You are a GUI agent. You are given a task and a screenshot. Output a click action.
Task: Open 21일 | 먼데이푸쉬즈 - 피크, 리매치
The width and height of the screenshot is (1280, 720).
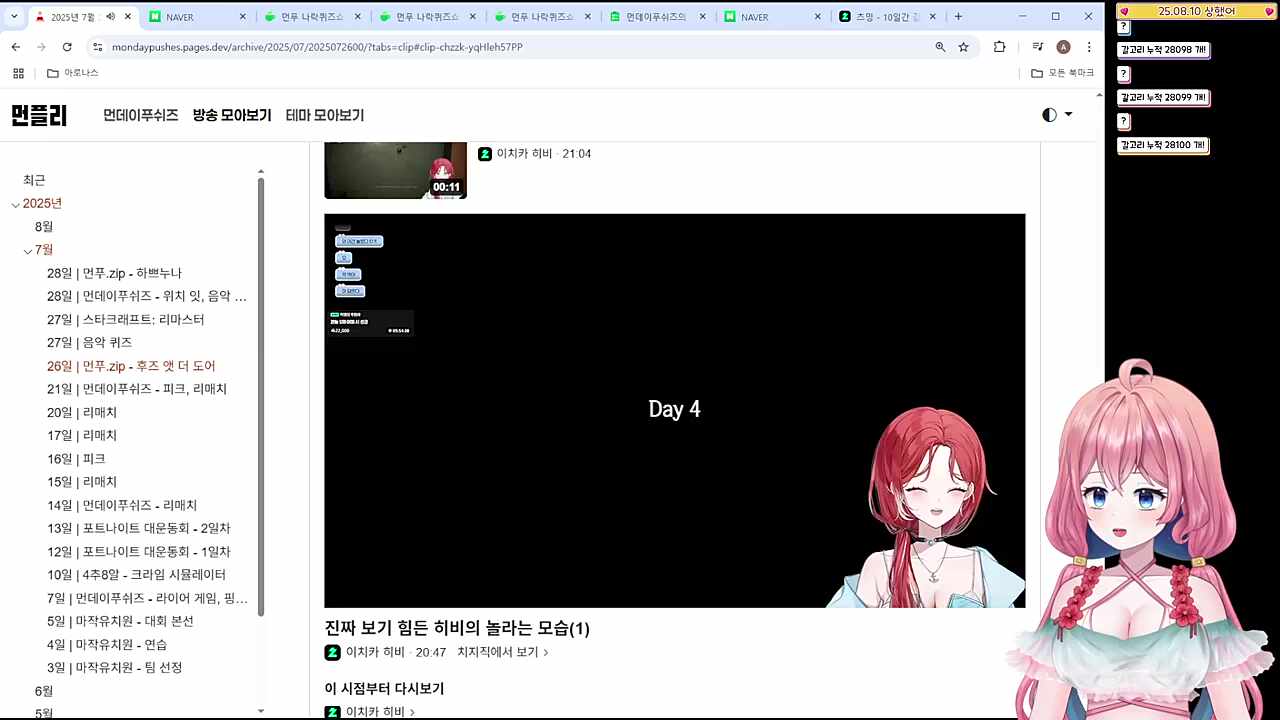(x=137, y=389)
